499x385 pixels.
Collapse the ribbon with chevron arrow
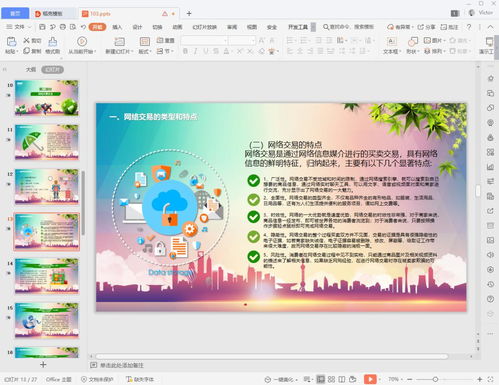pos(490,27)
